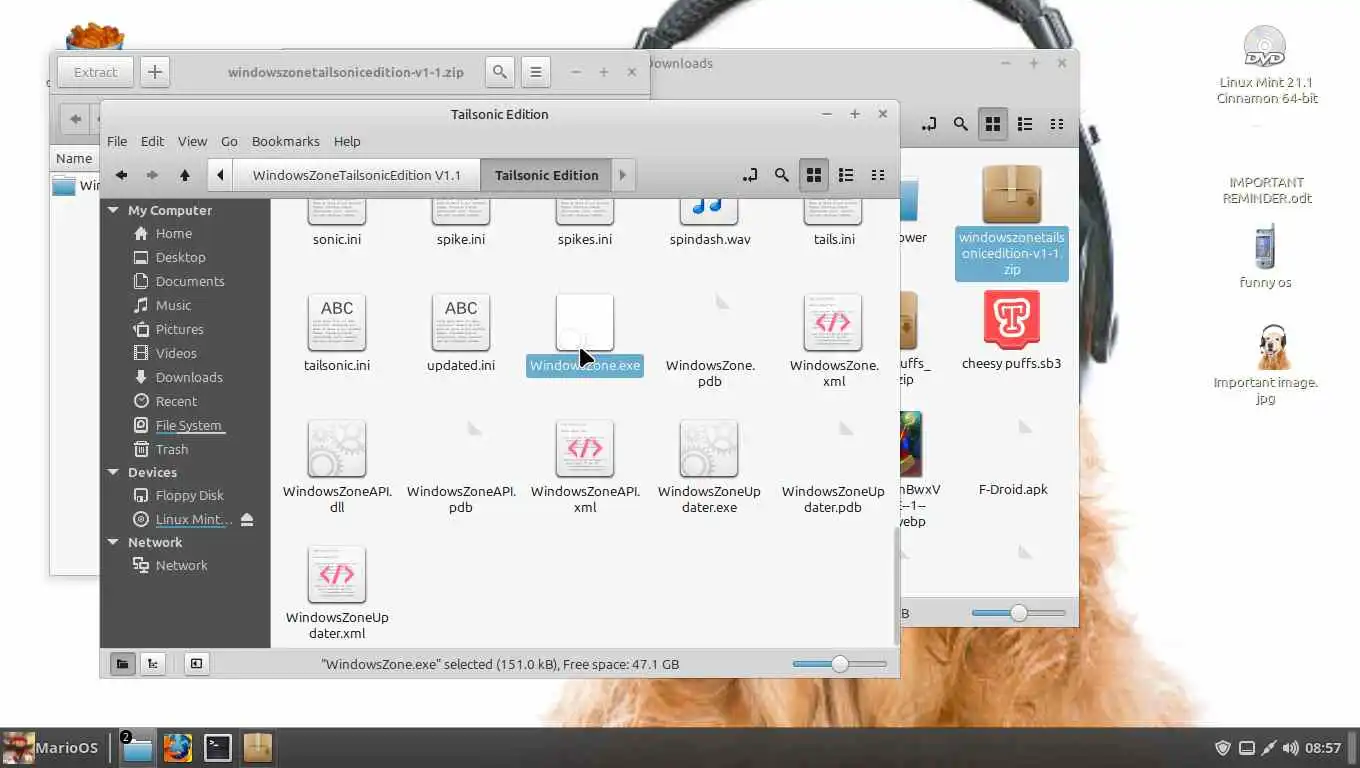Click Extract in the archive manager
1360x768 pixels.
point(95,72)
